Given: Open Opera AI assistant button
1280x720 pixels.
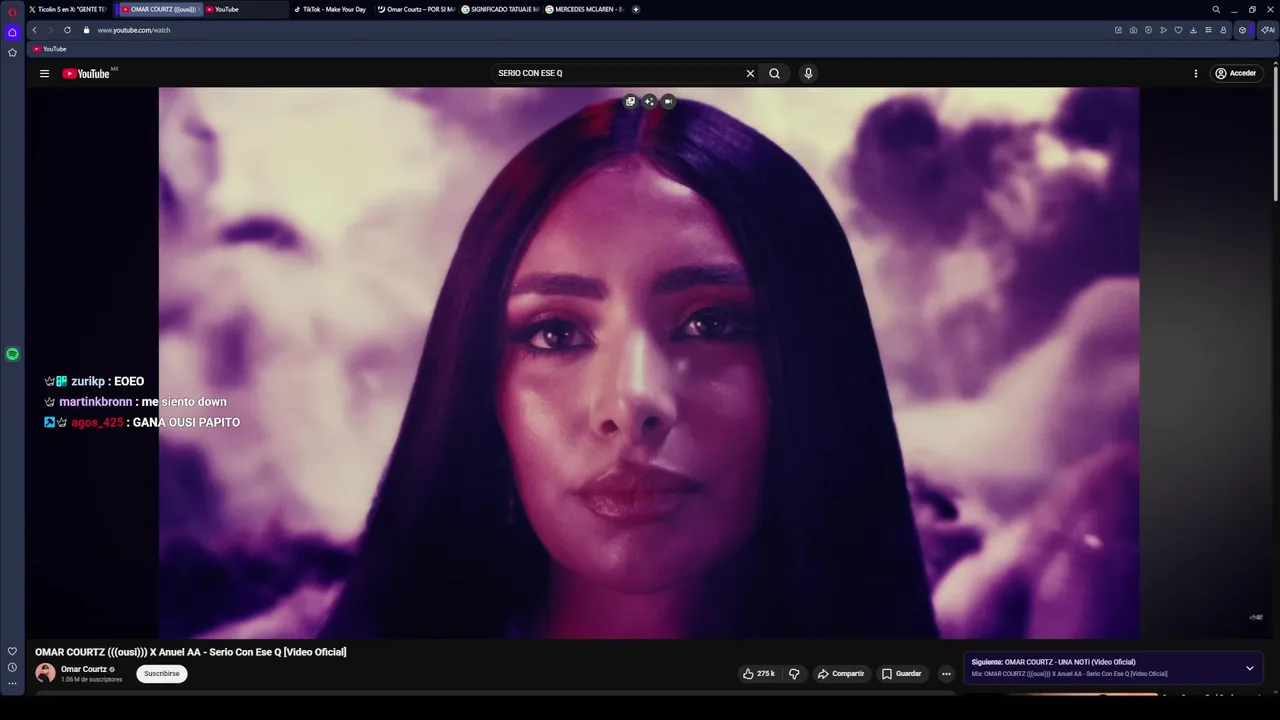Looking at the screenshot, I should point(1267,30).
